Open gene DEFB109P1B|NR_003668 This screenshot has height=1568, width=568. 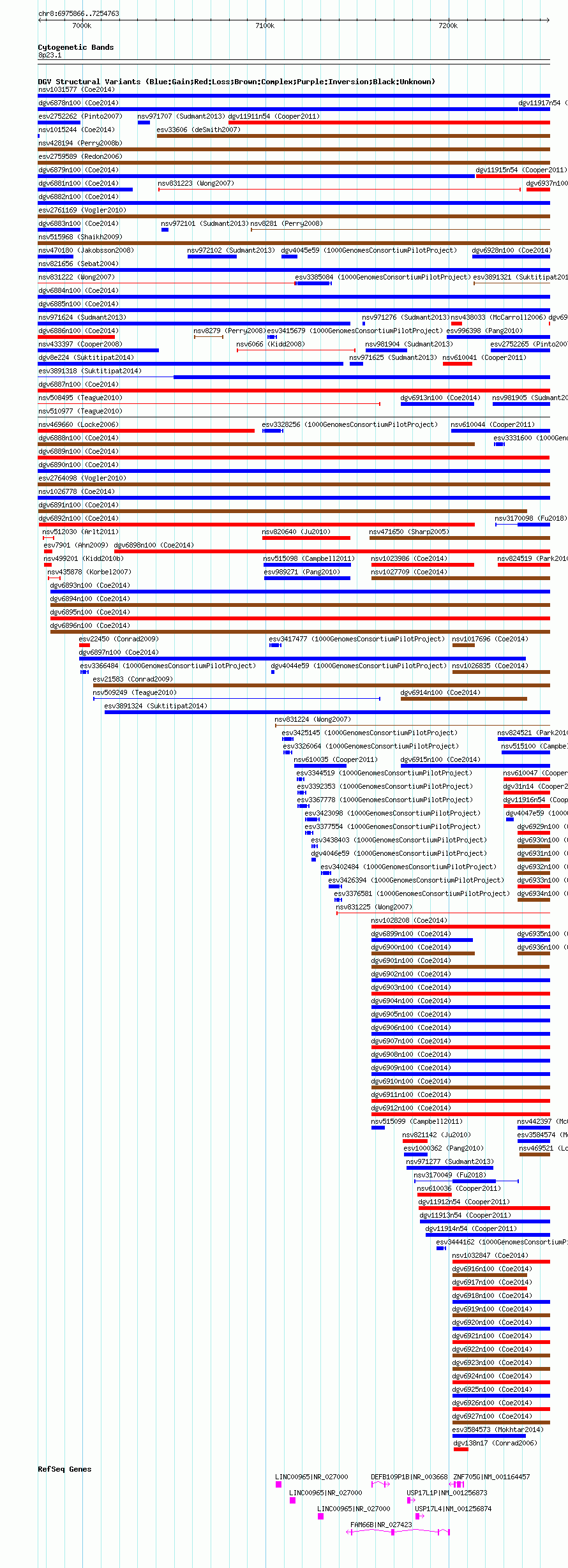pos(409,1477)
